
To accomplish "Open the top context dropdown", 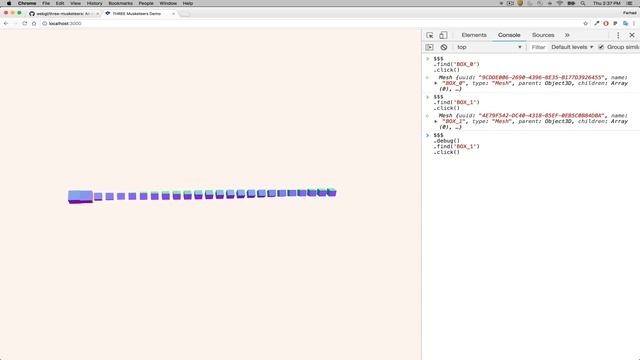I will pos(489,47).
